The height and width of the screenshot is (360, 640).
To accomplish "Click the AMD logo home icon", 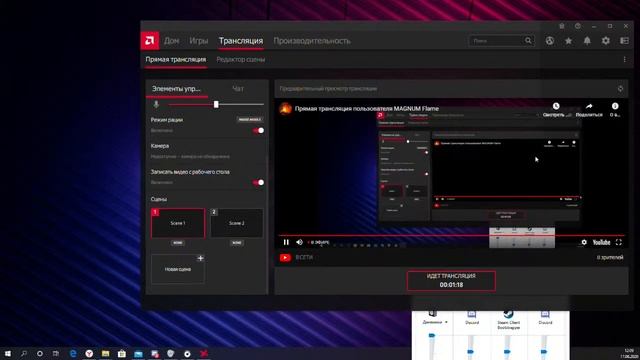I will click(150, 41).
